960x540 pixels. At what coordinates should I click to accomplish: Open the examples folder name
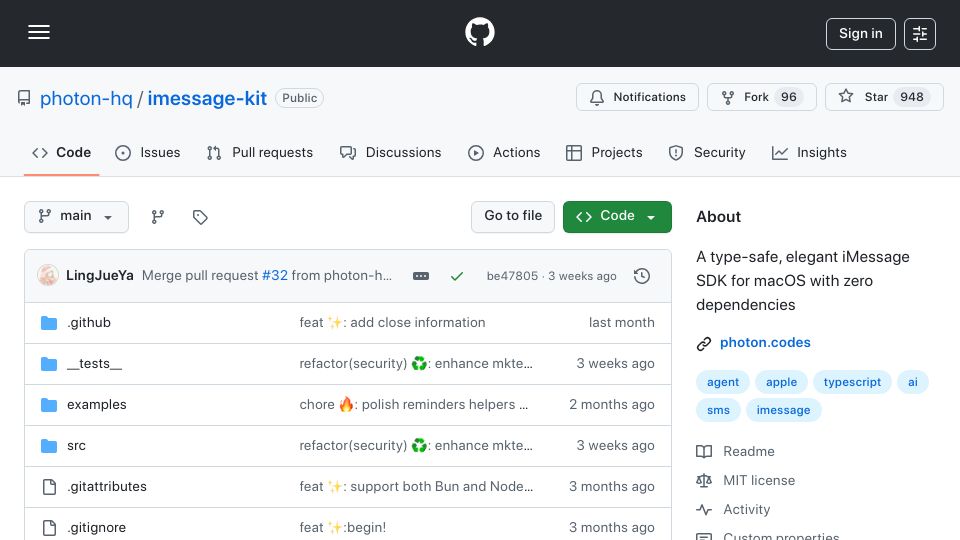click(97, 405)
